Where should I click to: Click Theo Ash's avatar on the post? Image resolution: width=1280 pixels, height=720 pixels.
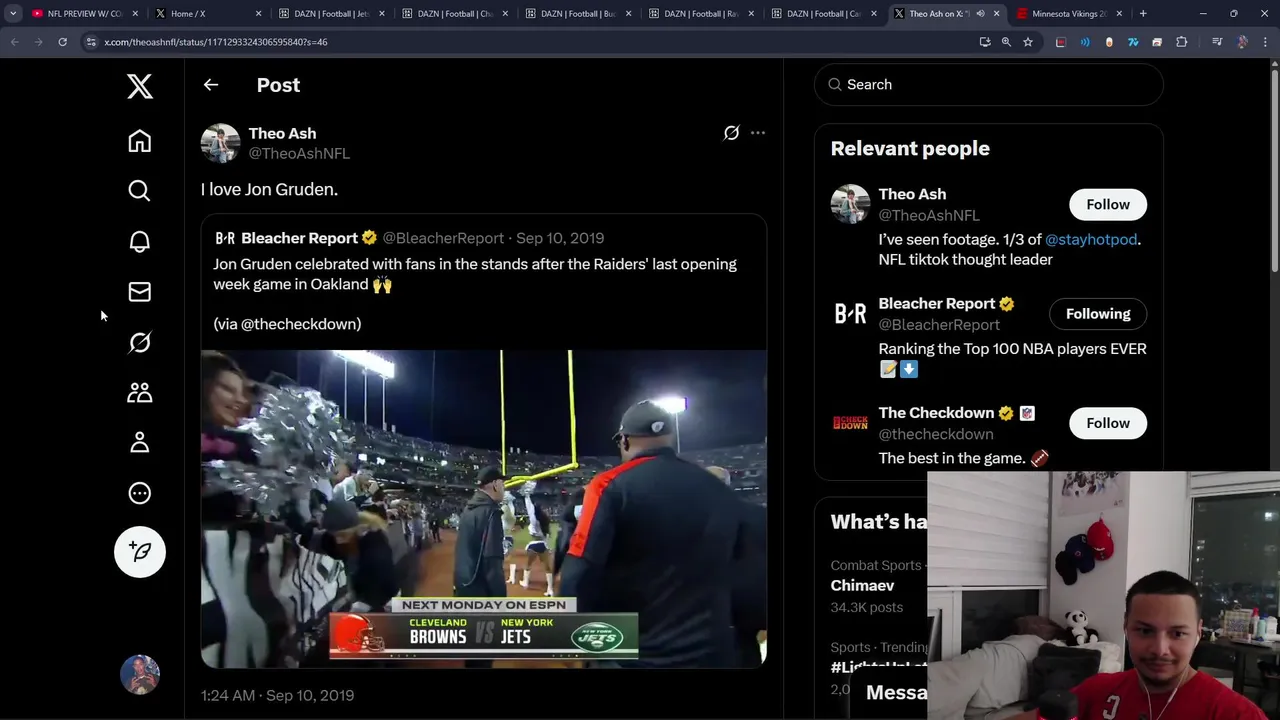point(220,143)
